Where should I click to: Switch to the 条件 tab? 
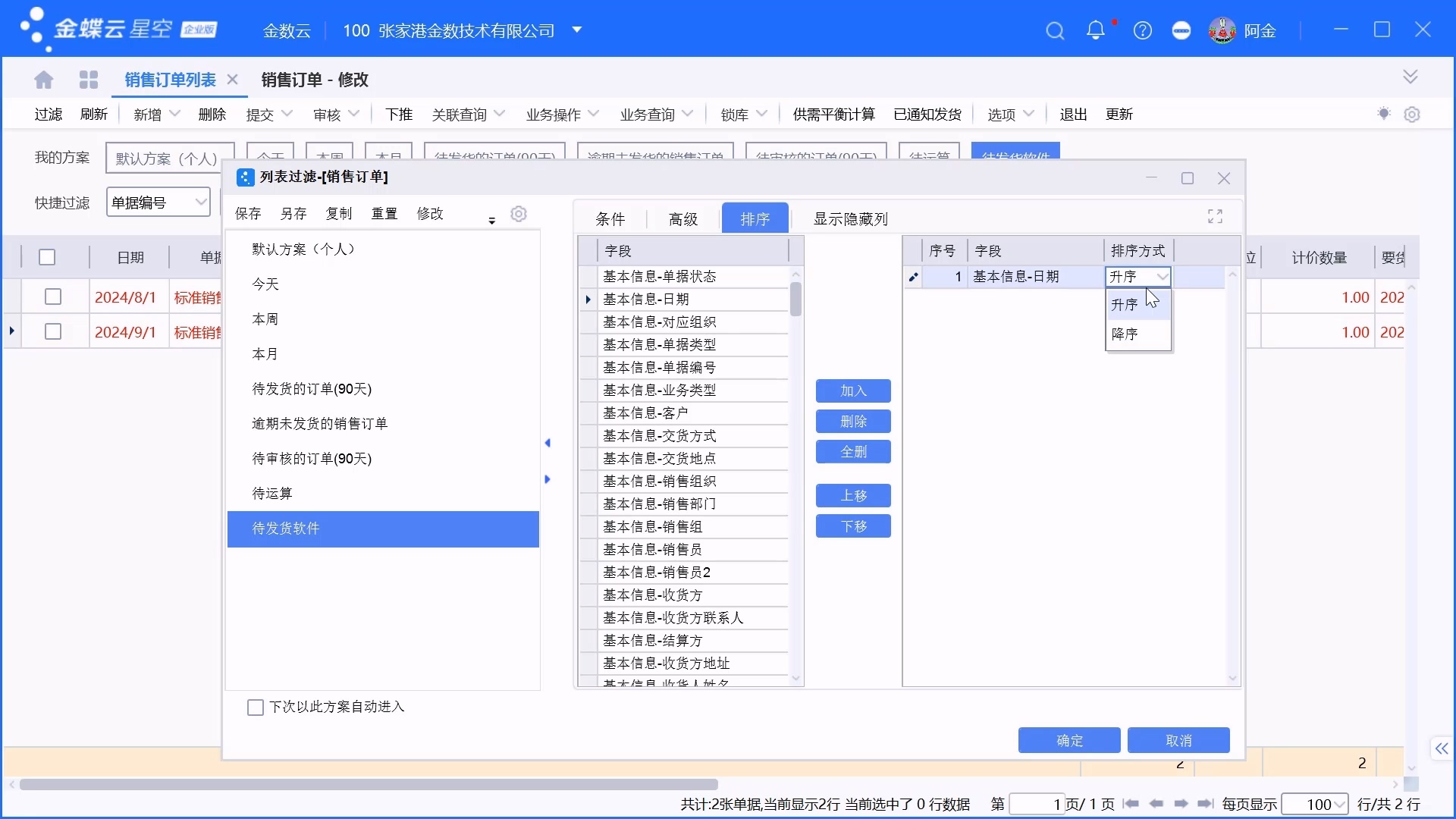pos(610,219)
